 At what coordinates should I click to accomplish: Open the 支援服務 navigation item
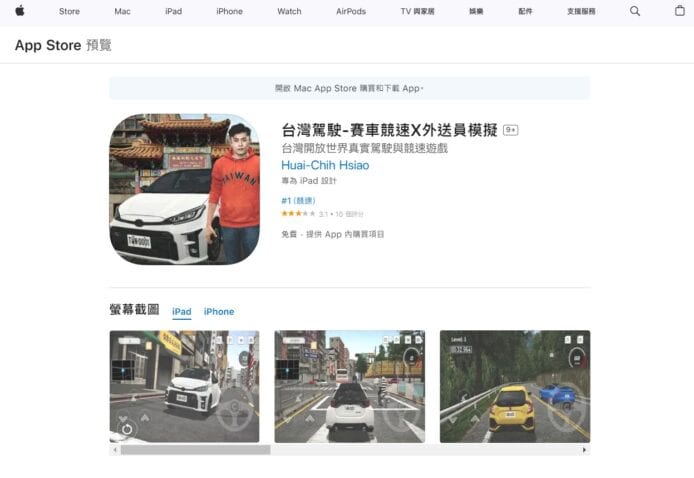coord(581,12)
